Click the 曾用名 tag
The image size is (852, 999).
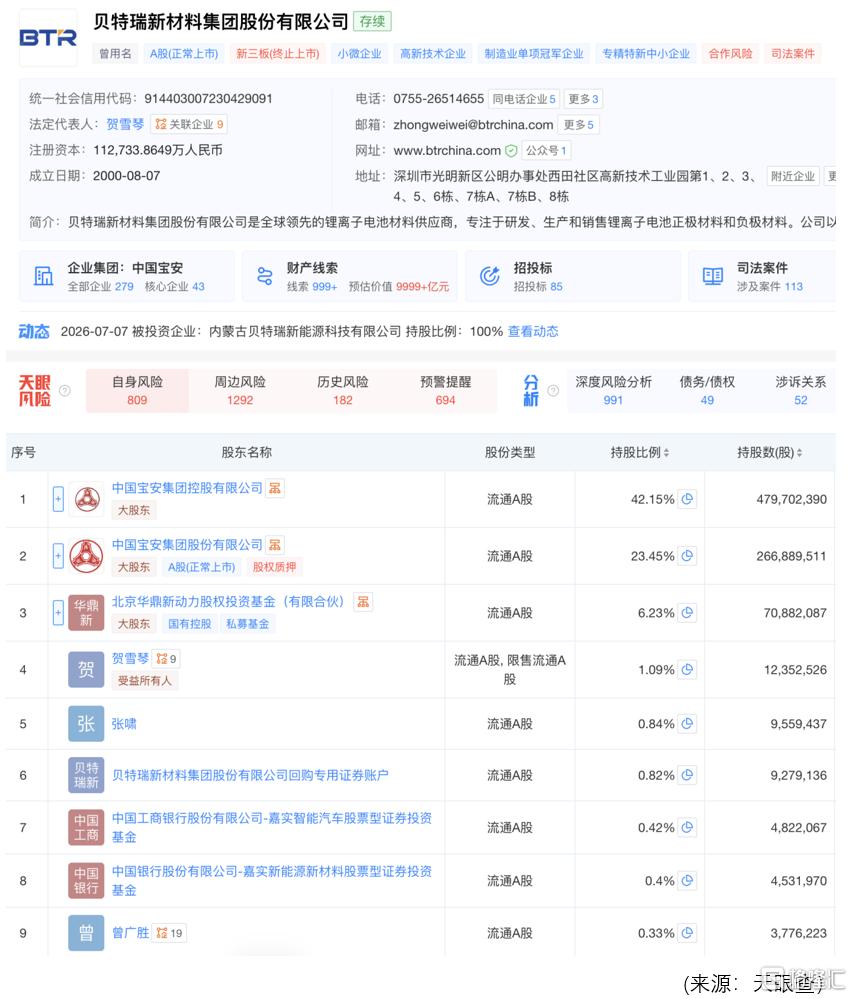[115, 54]
